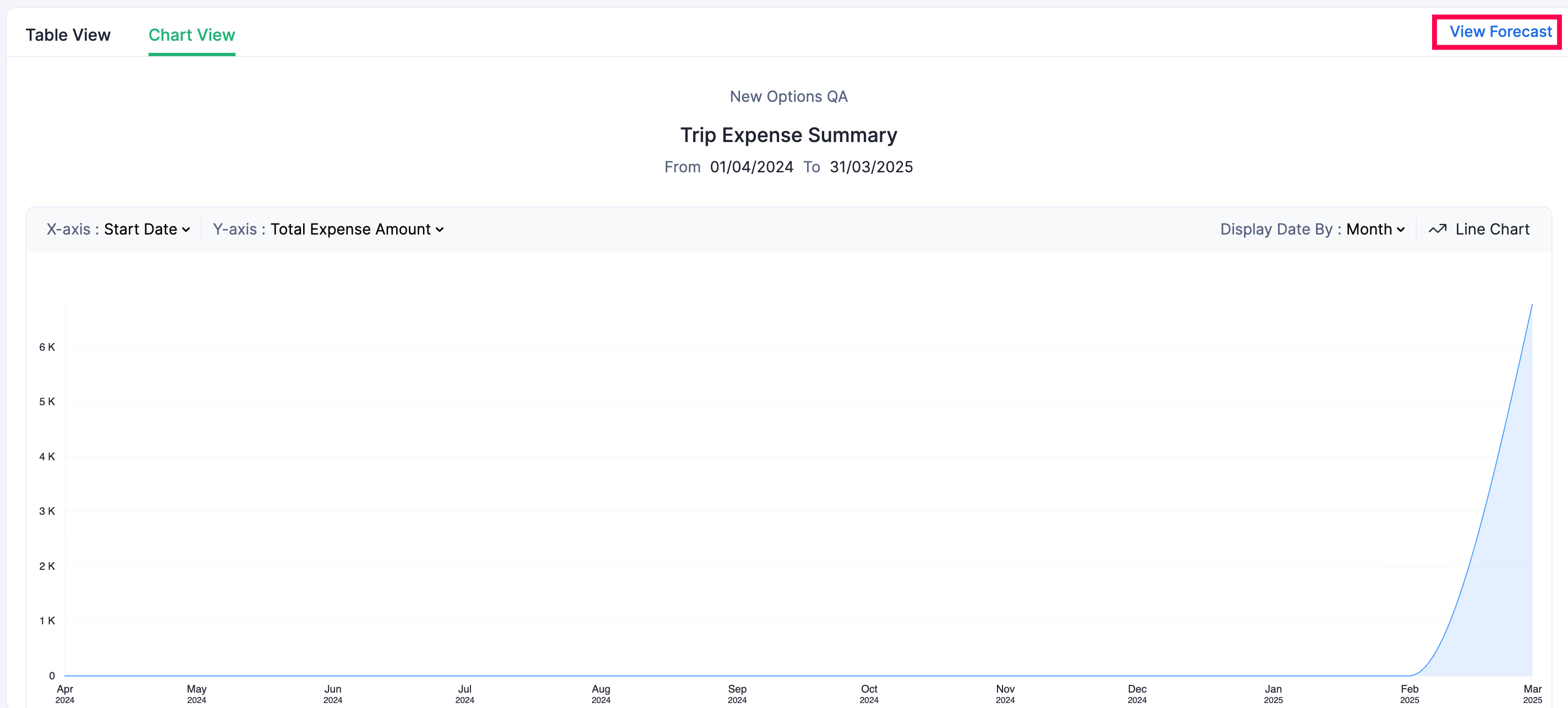1568x708 pixels.
Task: Click the View Forecast link
Action: [x=1500, y=32]
